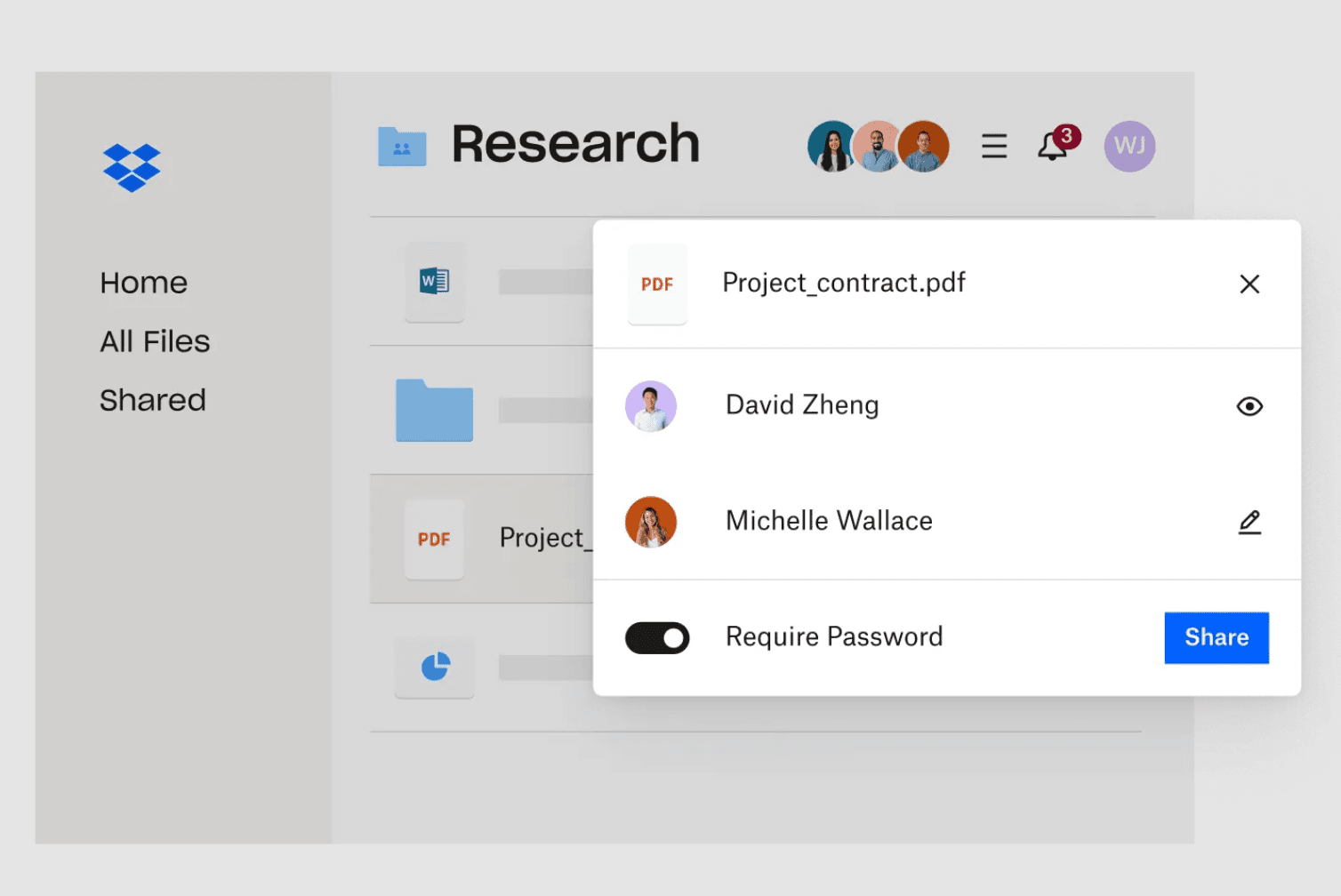Viewport: 1341px width, 896px height.
Task: Click the Dropbox logo in sidebar
Action: pyautogui.click(x=132, y=167)
